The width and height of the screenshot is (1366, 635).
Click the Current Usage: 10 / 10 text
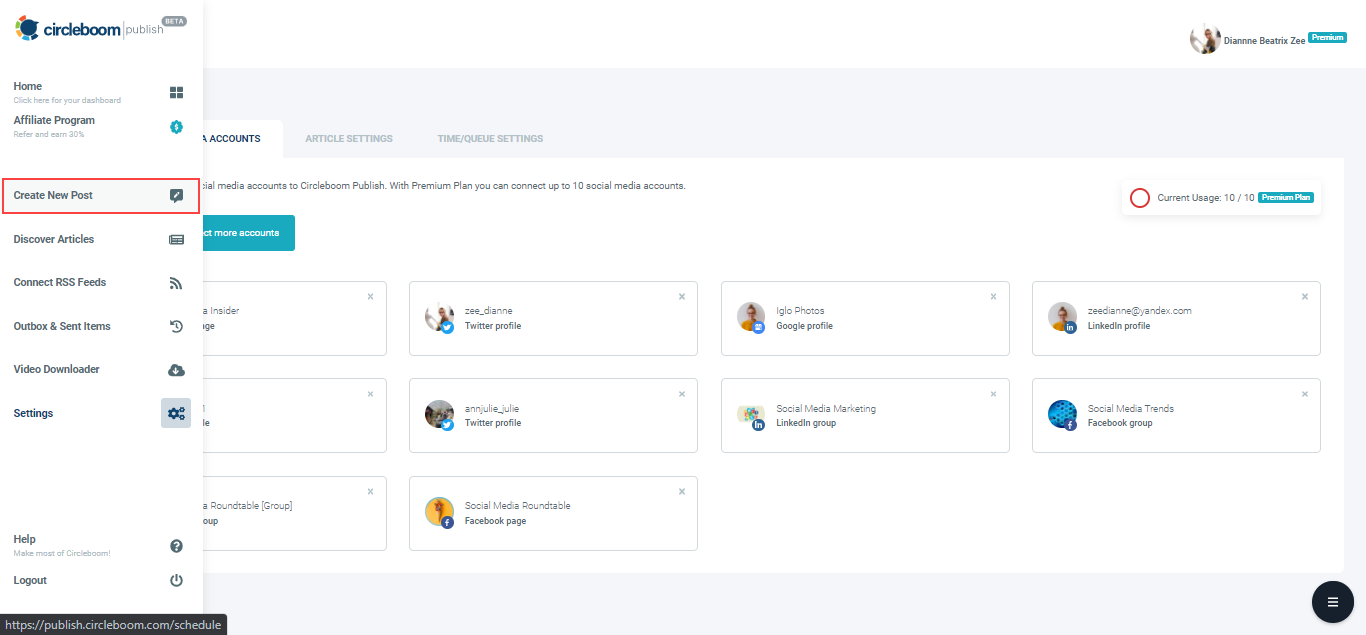(1206, 198)
